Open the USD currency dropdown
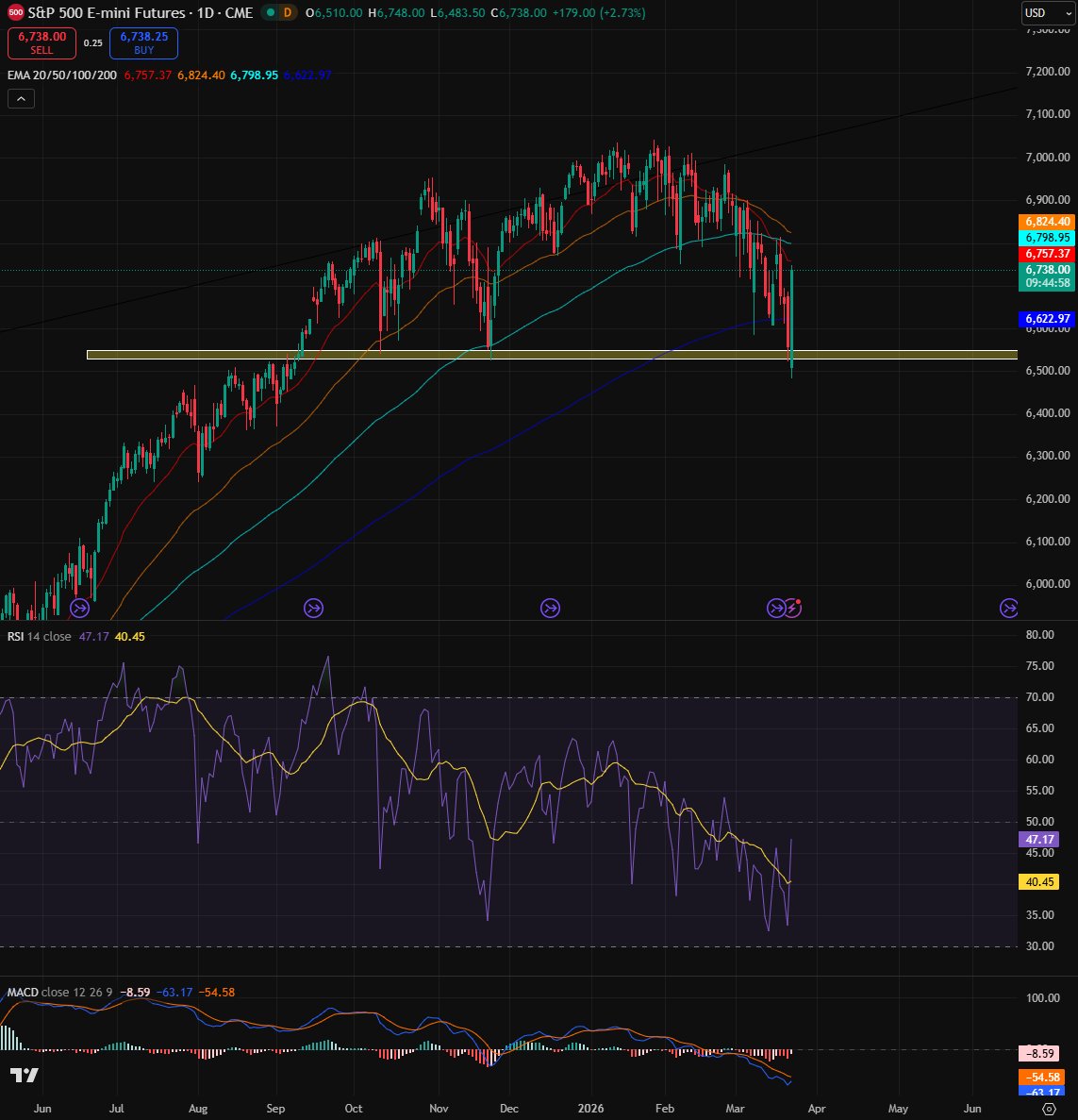Viewport: 1078px width, 1120px height. pos(1048,13)
